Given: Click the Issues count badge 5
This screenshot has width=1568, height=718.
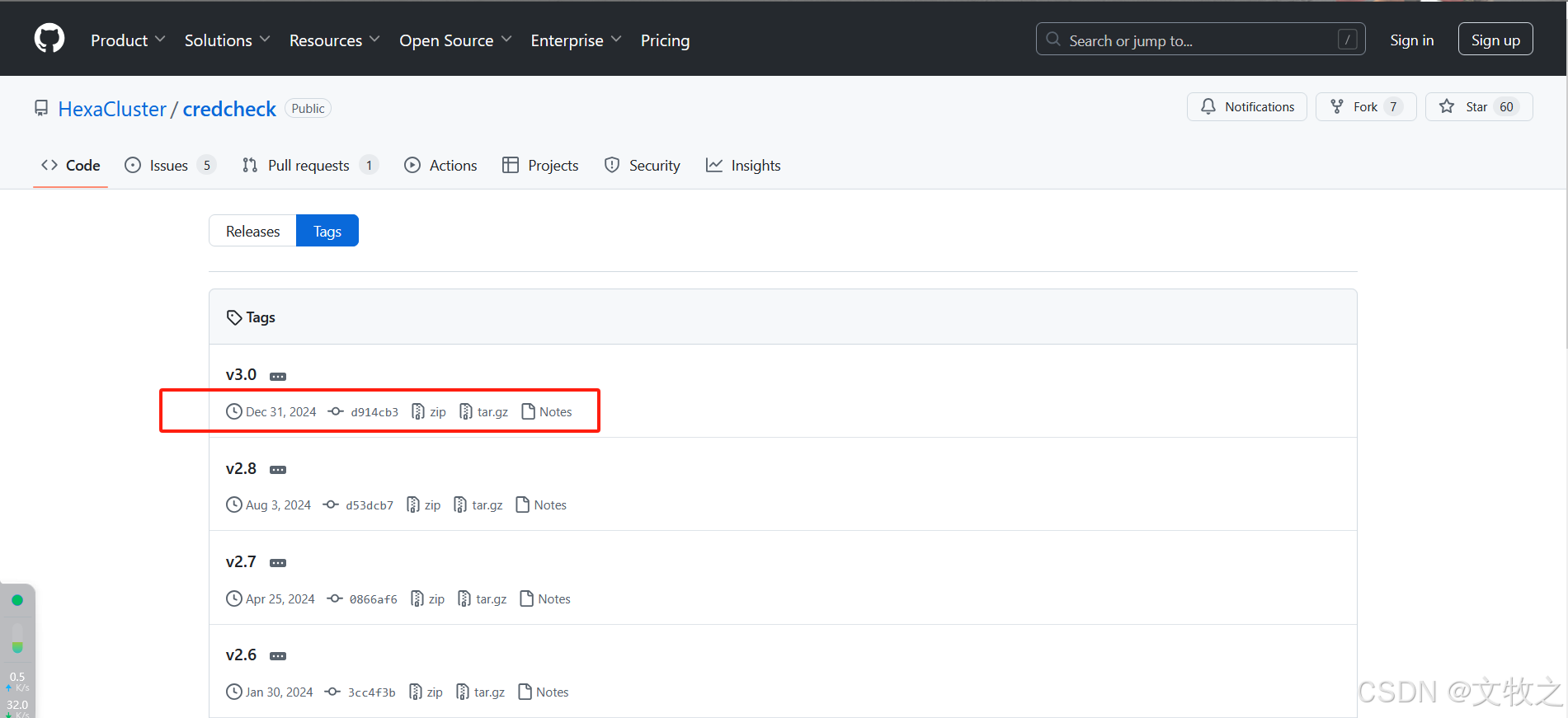Looking at the screenshot, I should point(207,166).
